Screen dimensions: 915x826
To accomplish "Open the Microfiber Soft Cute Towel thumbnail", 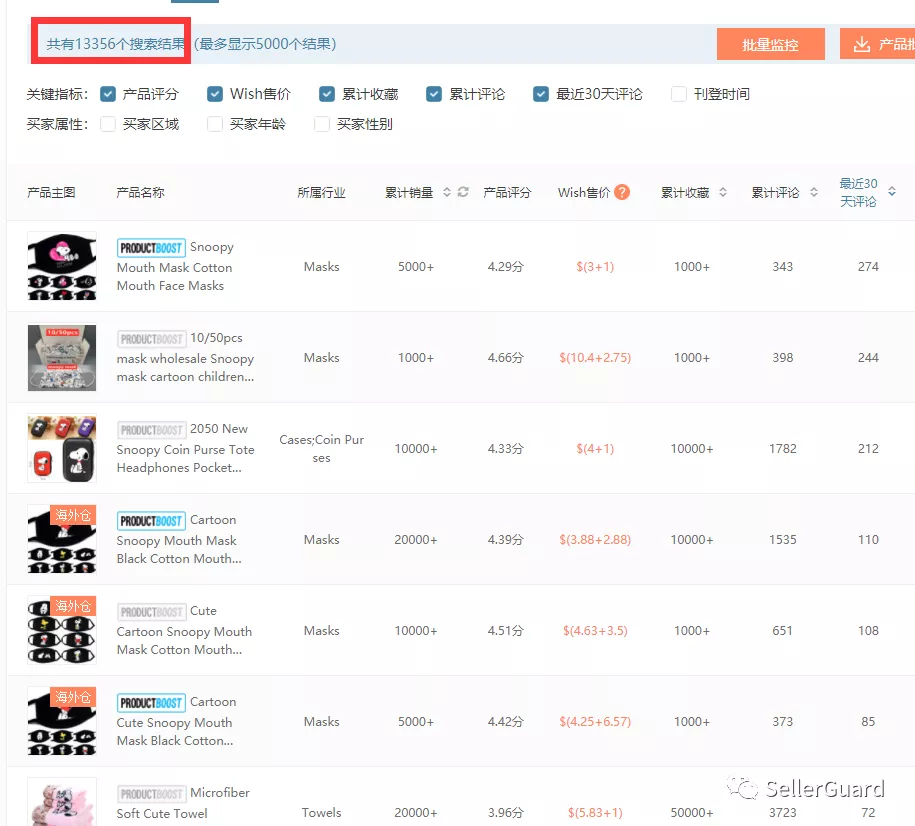I will (62, 801).
